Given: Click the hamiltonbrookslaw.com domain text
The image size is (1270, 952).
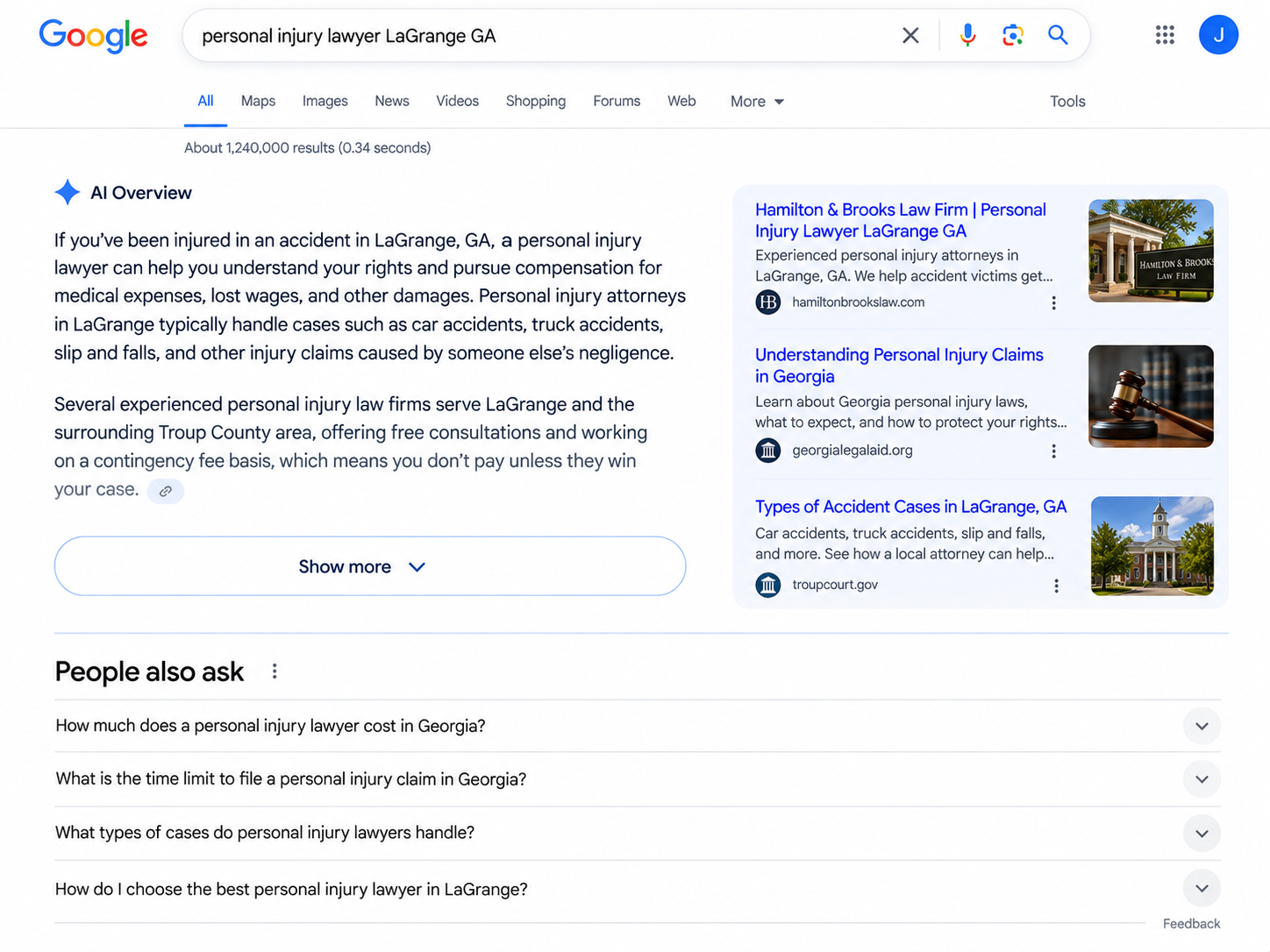Looking at the screenshot, I should 858,302.
